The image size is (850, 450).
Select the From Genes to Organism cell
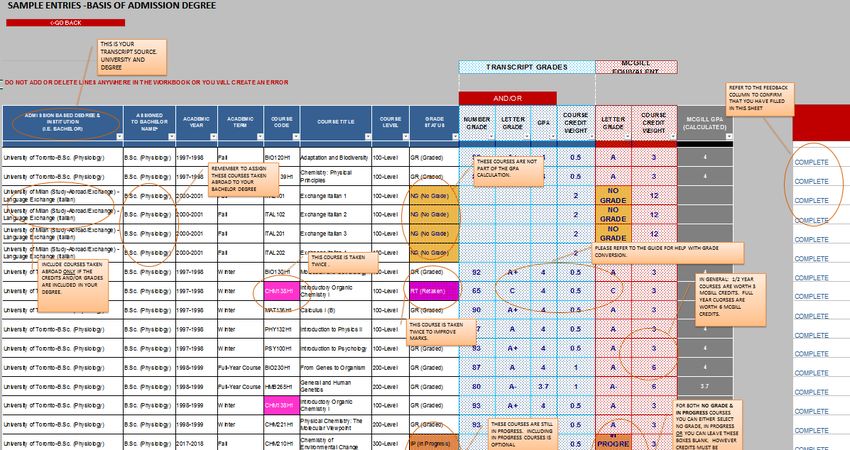click(x=336, y=368)
